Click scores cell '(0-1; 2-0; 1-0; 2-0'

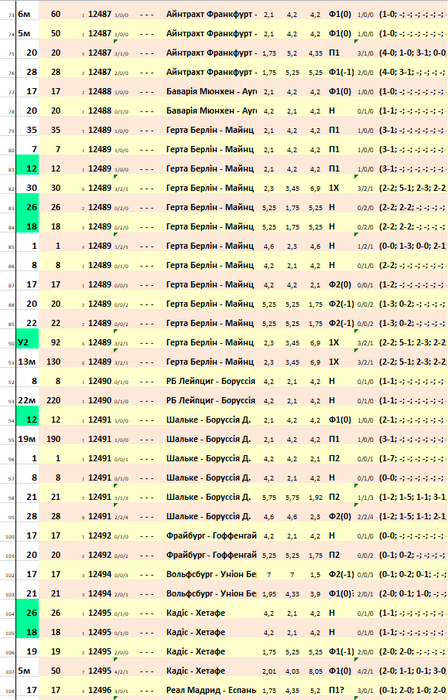413,691
